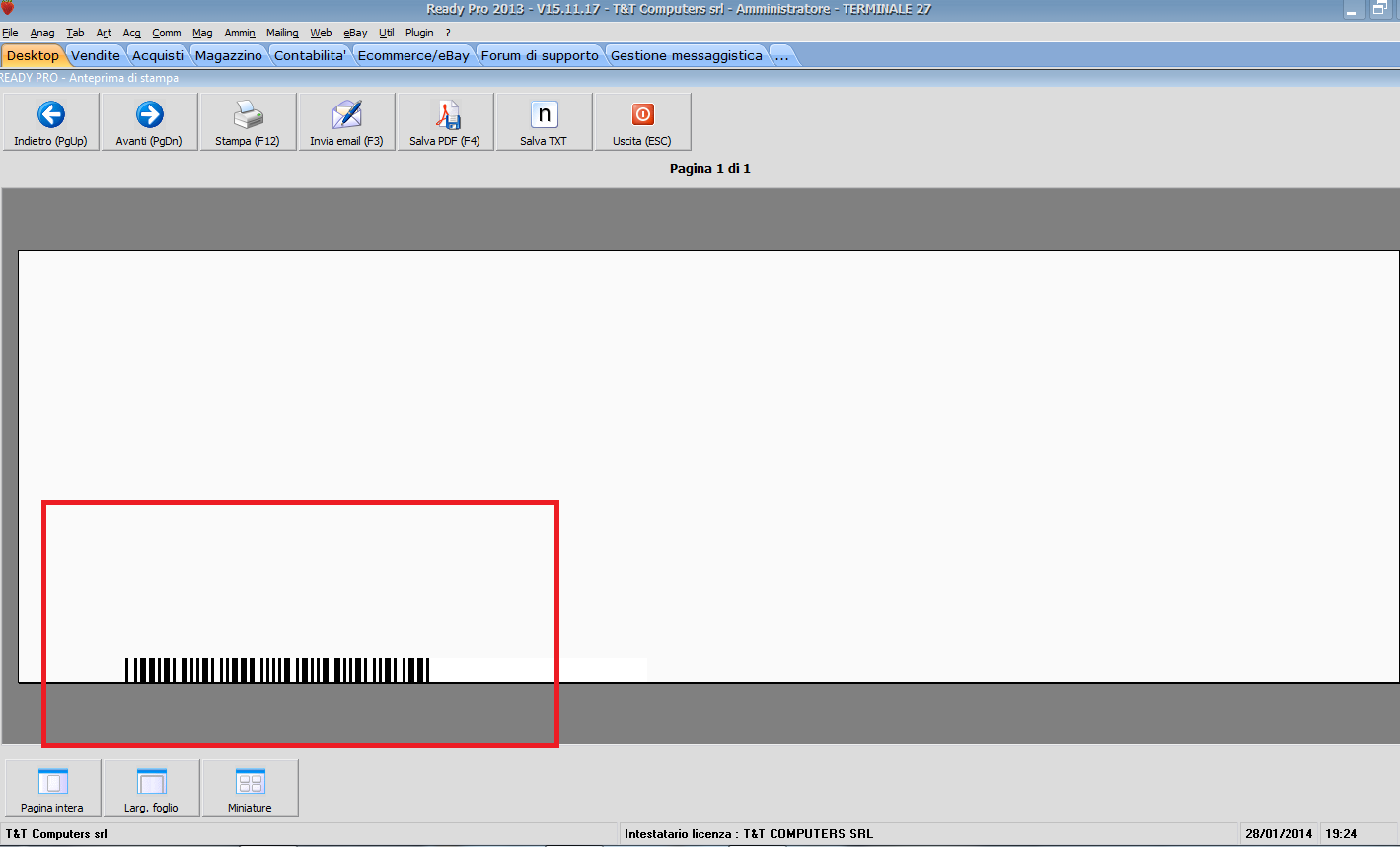Click "T&T Computers srl" in status bar

point(56,834)
